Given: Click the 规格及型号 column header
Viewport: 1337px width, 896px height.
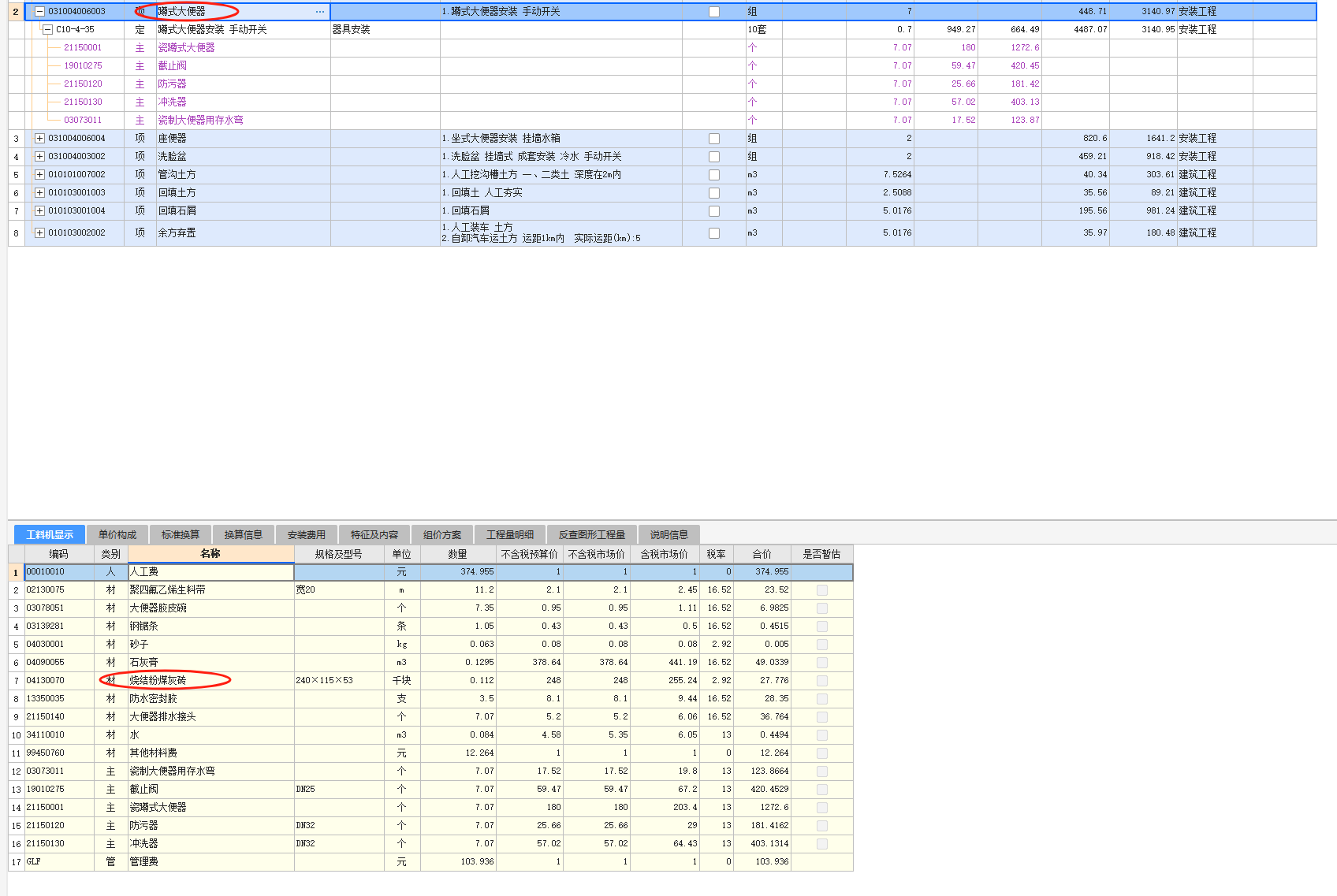Looking at the screenshot, I should [339, 554].
